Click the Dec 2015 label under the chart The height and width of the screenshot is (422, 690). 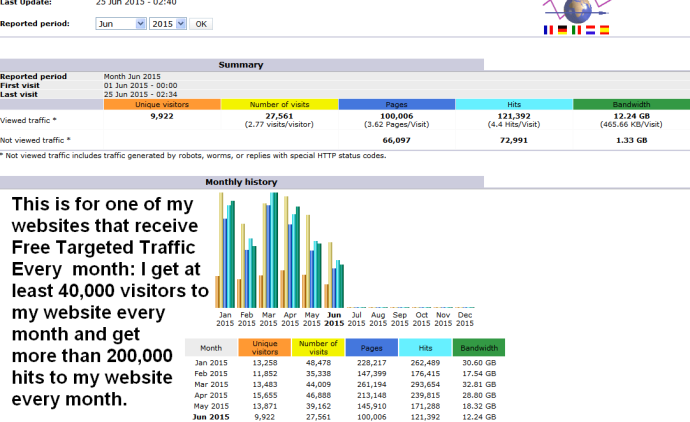[465, 319]
